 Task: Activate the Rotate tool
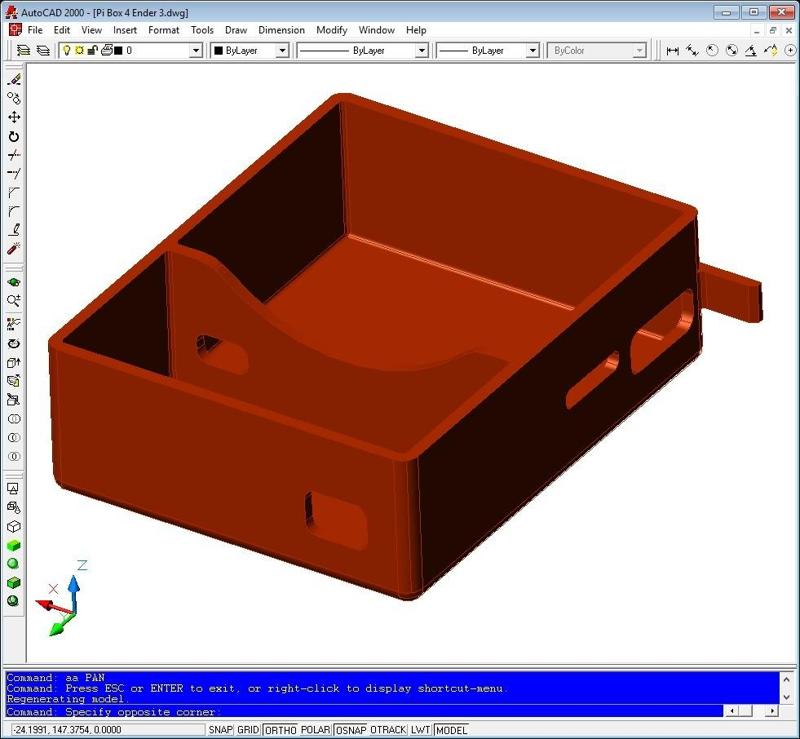pyautogui.click(x=14, y=136)
